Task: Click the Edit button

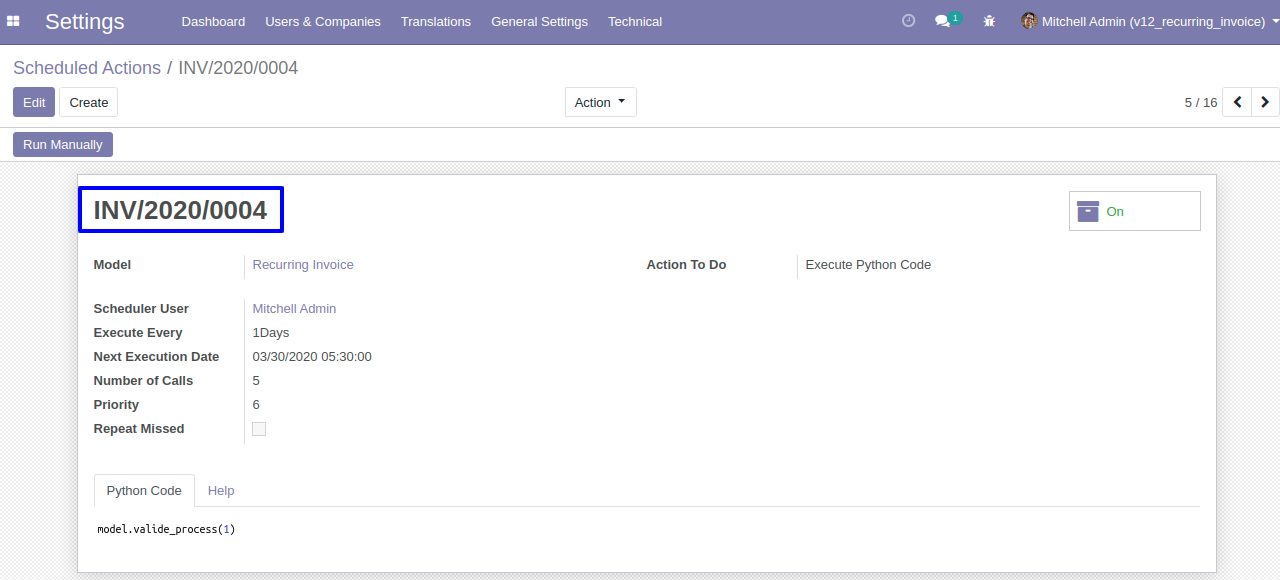Action: click(x=34, y=102)
